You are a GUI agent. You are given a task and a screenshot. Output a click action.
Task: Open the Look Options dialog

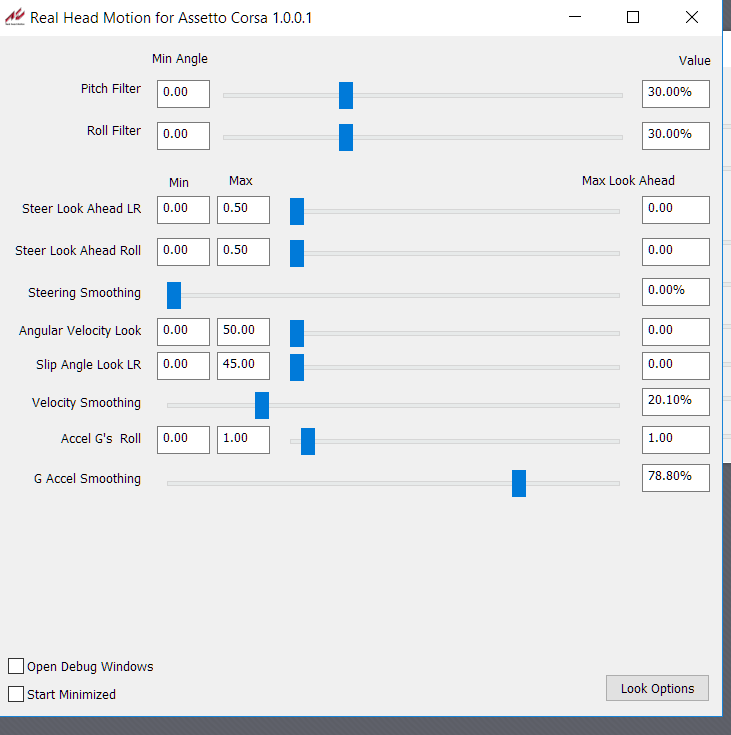(657, 688)
